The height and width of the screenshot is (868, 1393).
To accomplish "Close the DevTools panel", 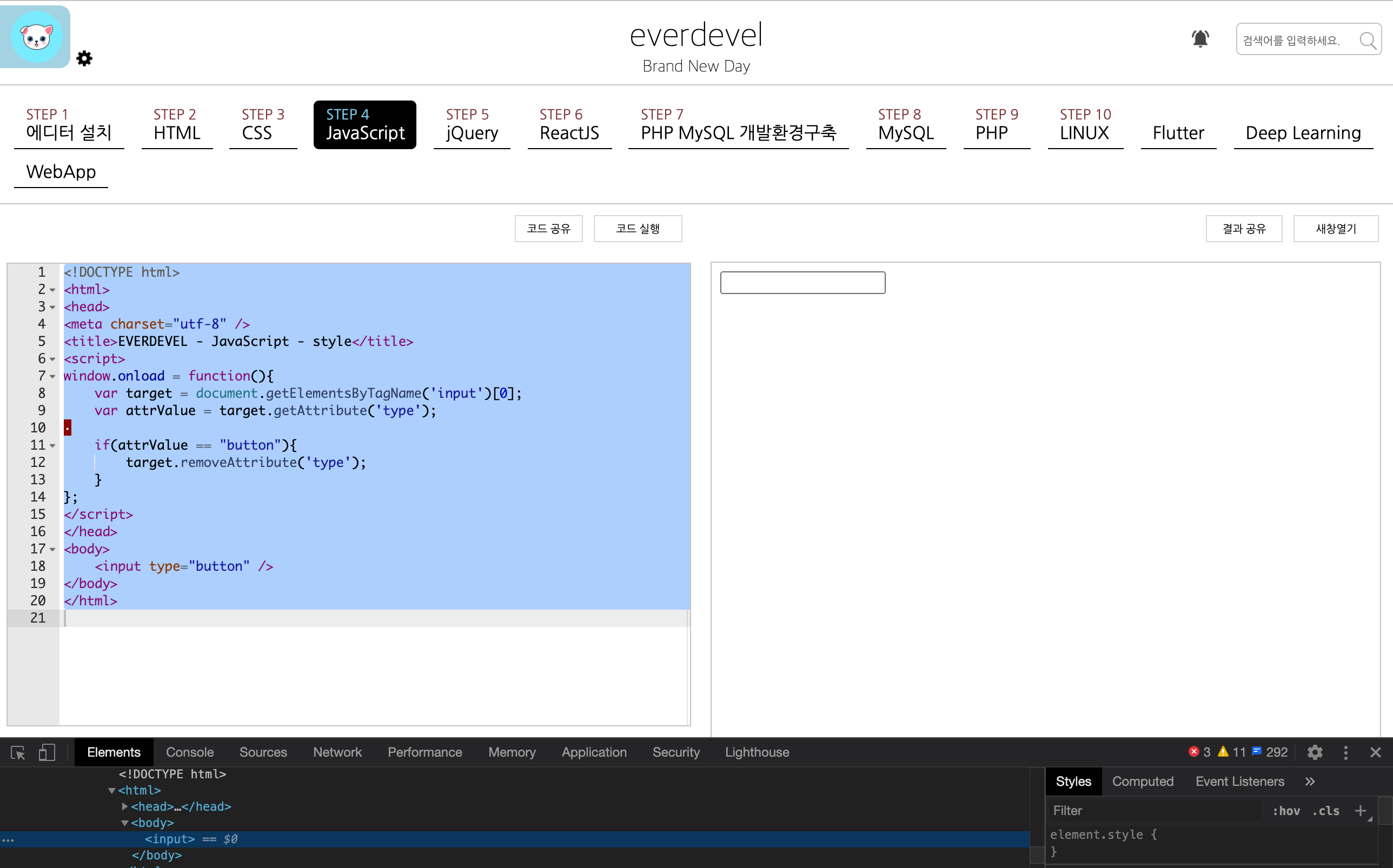I will tap(1376, 753).
